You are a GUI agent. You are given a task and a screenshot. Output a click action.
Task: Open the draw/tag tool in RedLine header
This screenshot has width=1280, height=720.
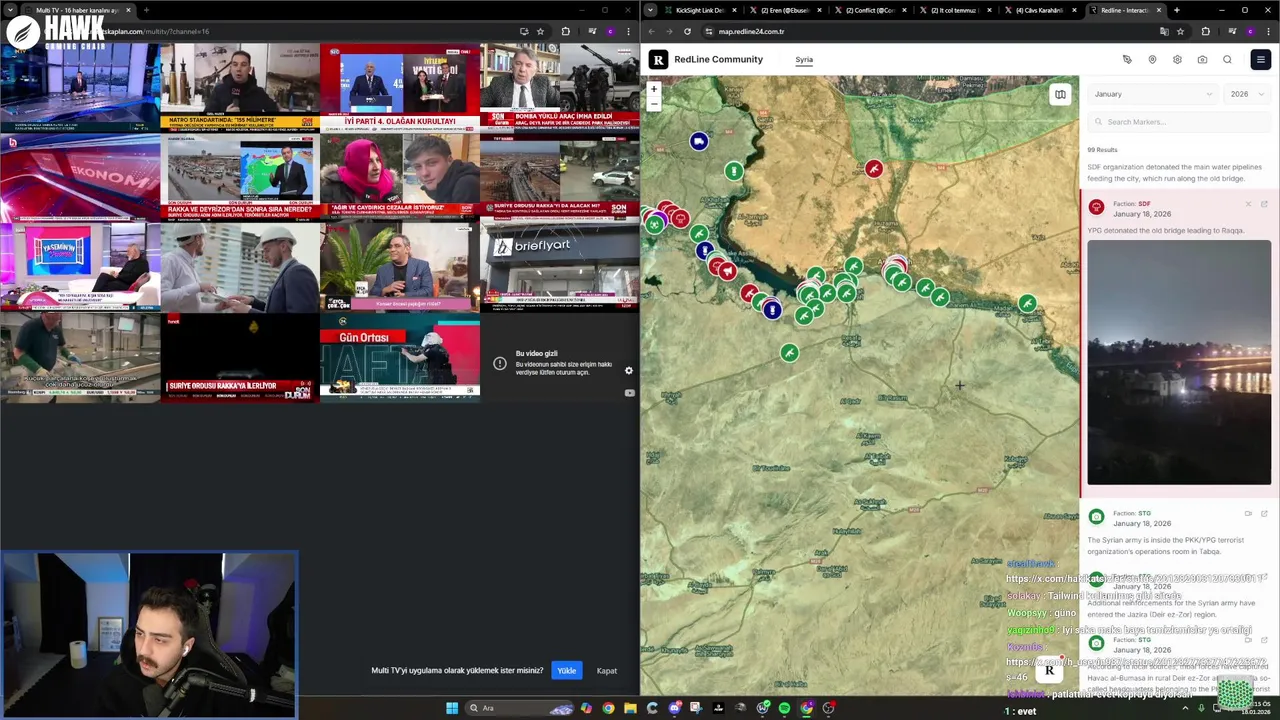[1127, 60]
